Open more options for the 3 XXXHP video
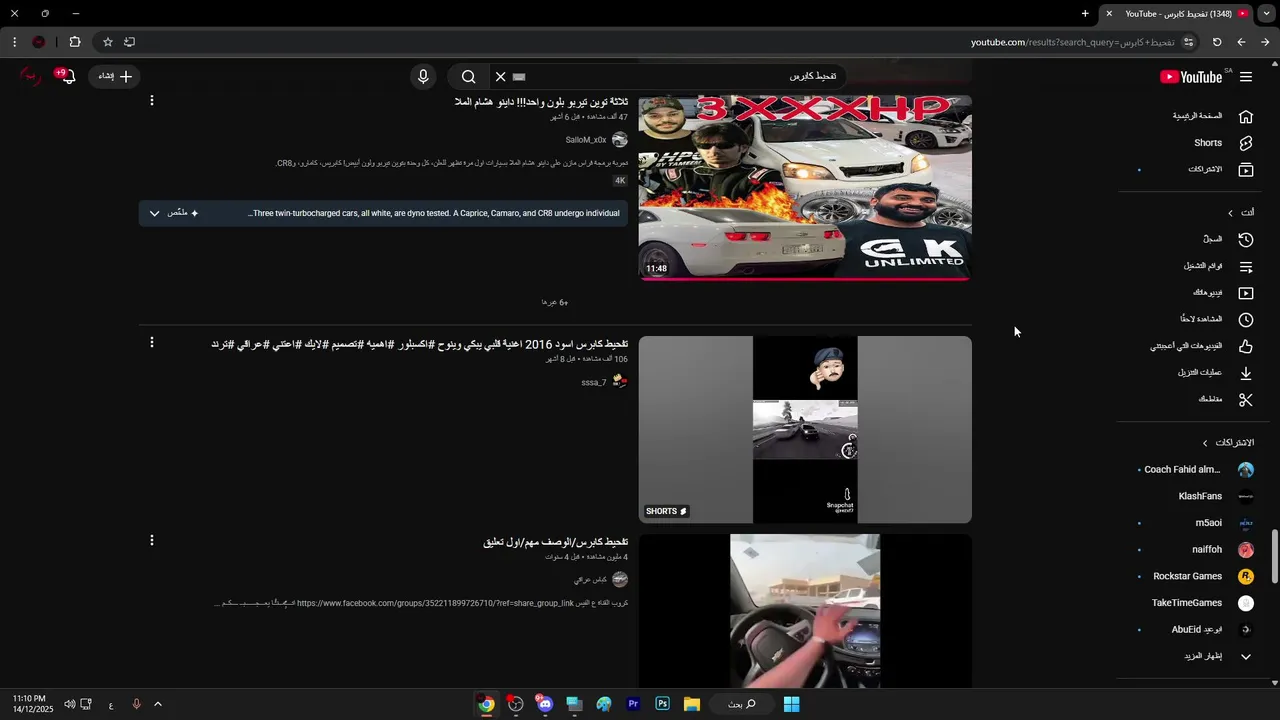The height and width of the screenshot is (720, 1280). pyautogui.click(x=151, y=101)
